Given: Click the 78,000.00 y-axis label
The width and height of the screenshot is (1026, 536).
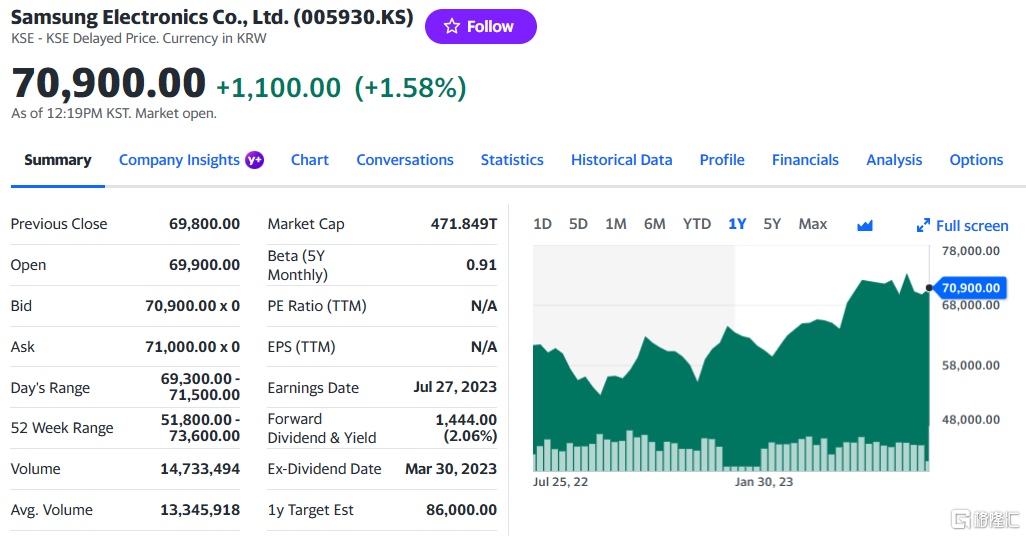Looking at the screenshot, I should tap(970, 251).
